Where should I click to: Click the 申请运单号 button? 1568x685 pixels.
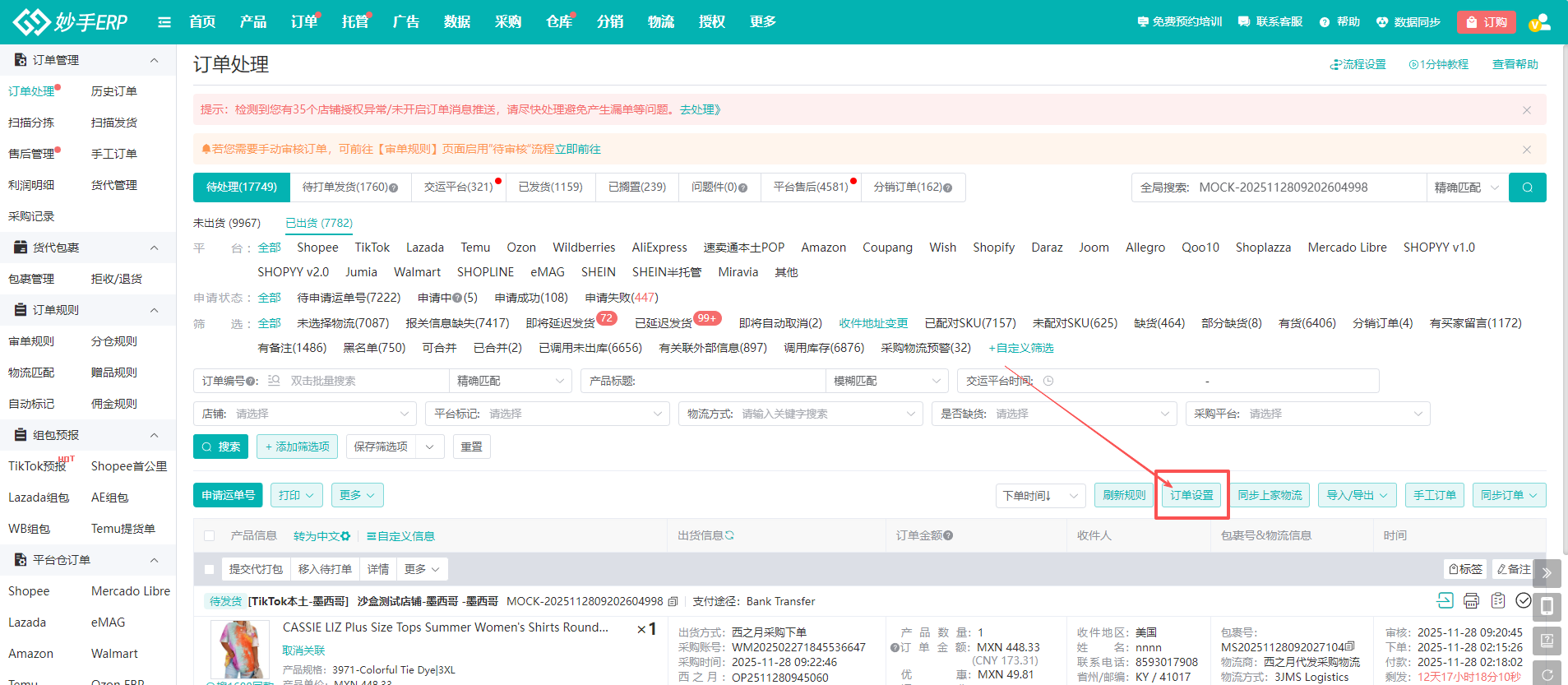pos(228,495)
